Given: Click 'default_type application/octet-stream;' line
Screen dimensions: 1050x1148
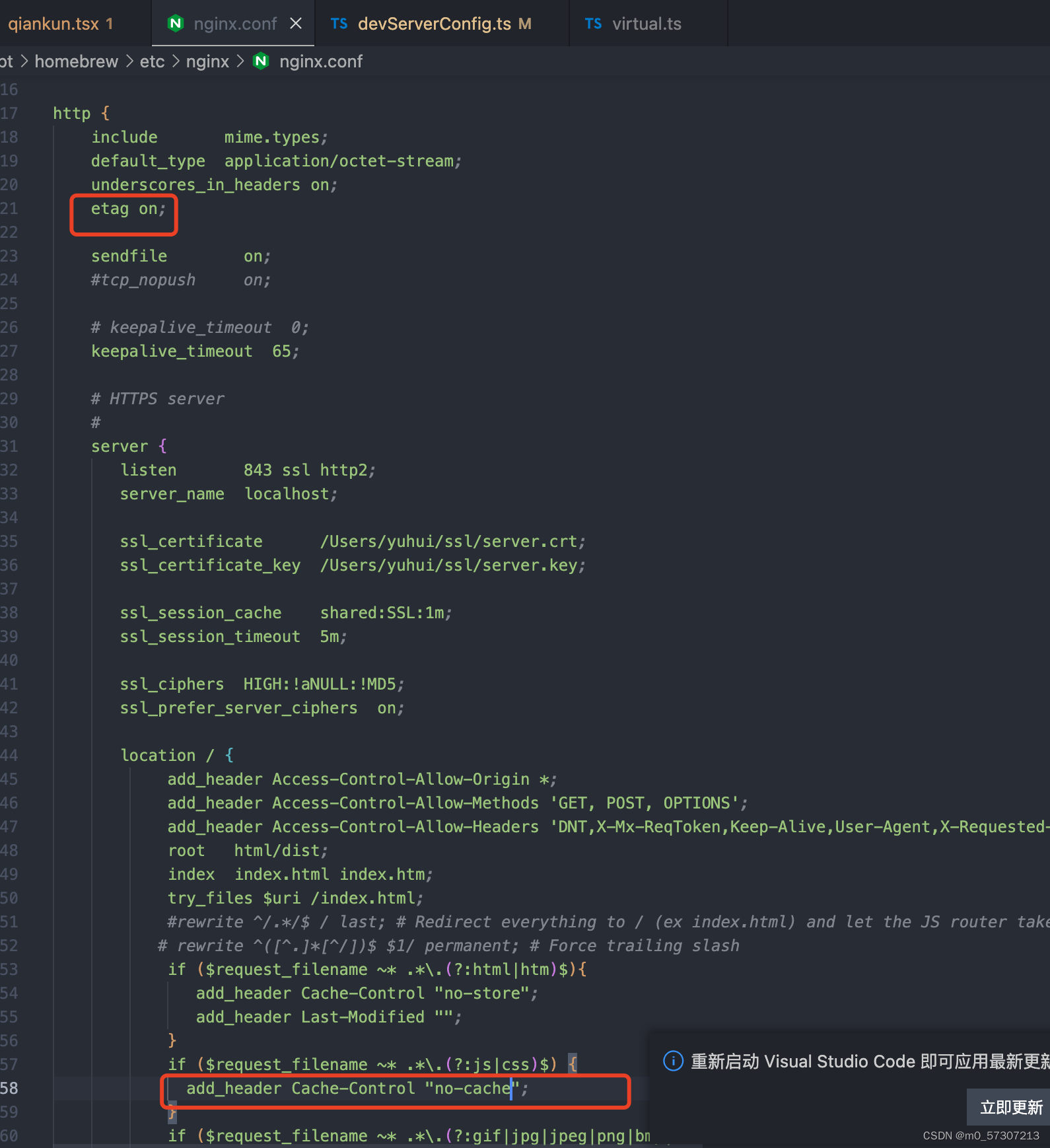Looking at the screenshot, I should (276, 161).
